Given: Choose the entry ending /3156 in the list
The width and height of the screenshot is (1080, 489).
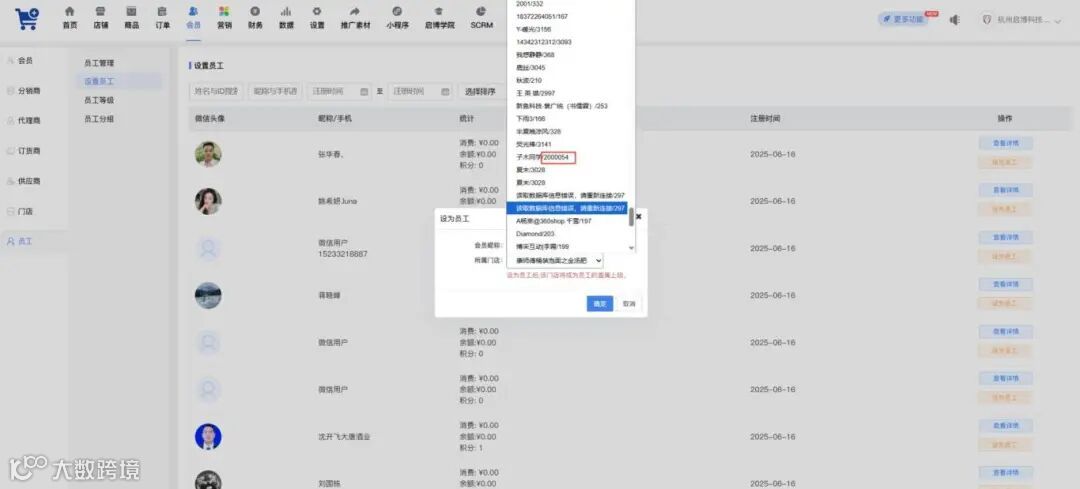Looking at the screenshot, I should pos(533,30).
